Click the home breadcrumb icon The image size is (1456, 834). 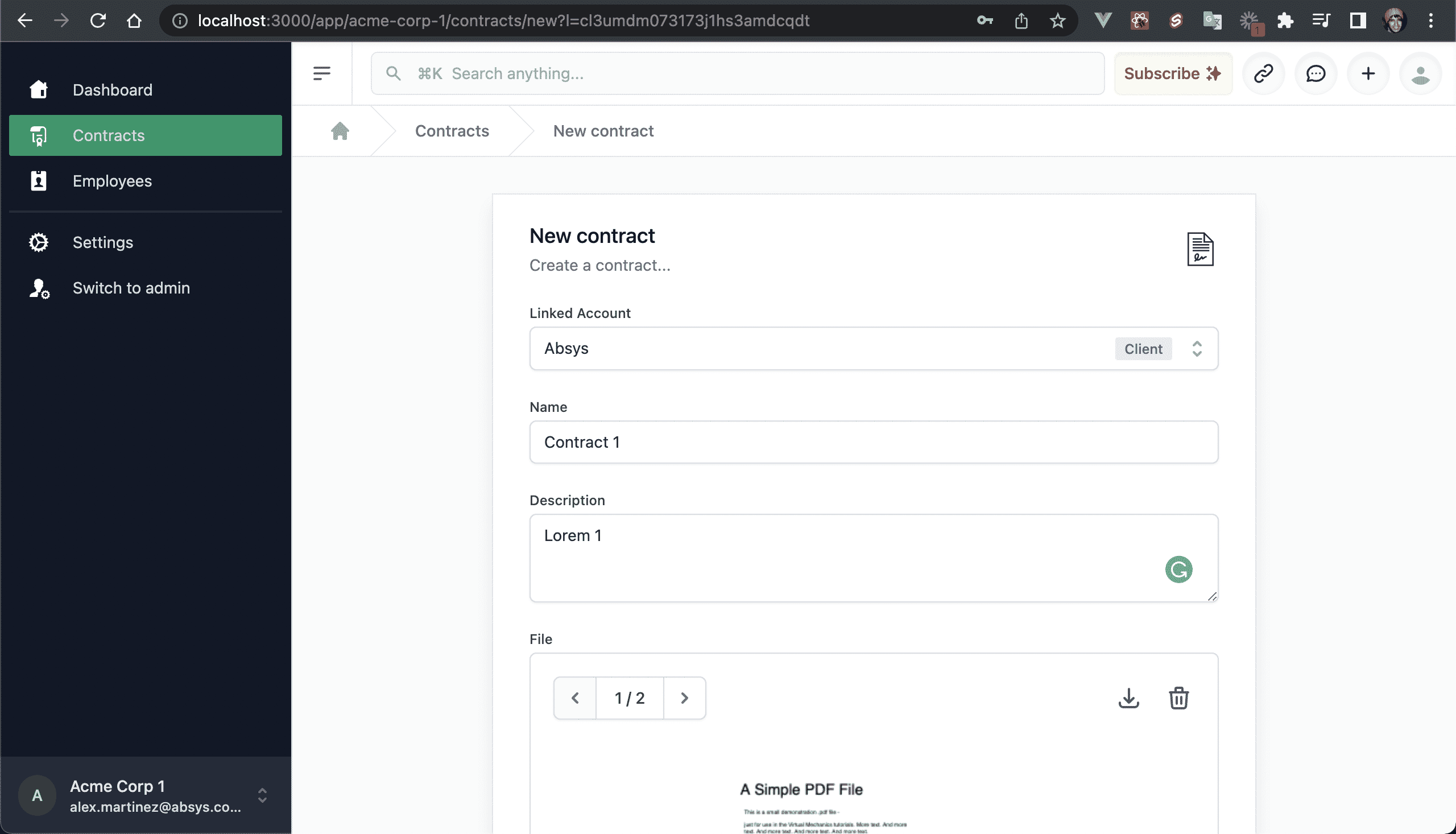tap(340, 131)
